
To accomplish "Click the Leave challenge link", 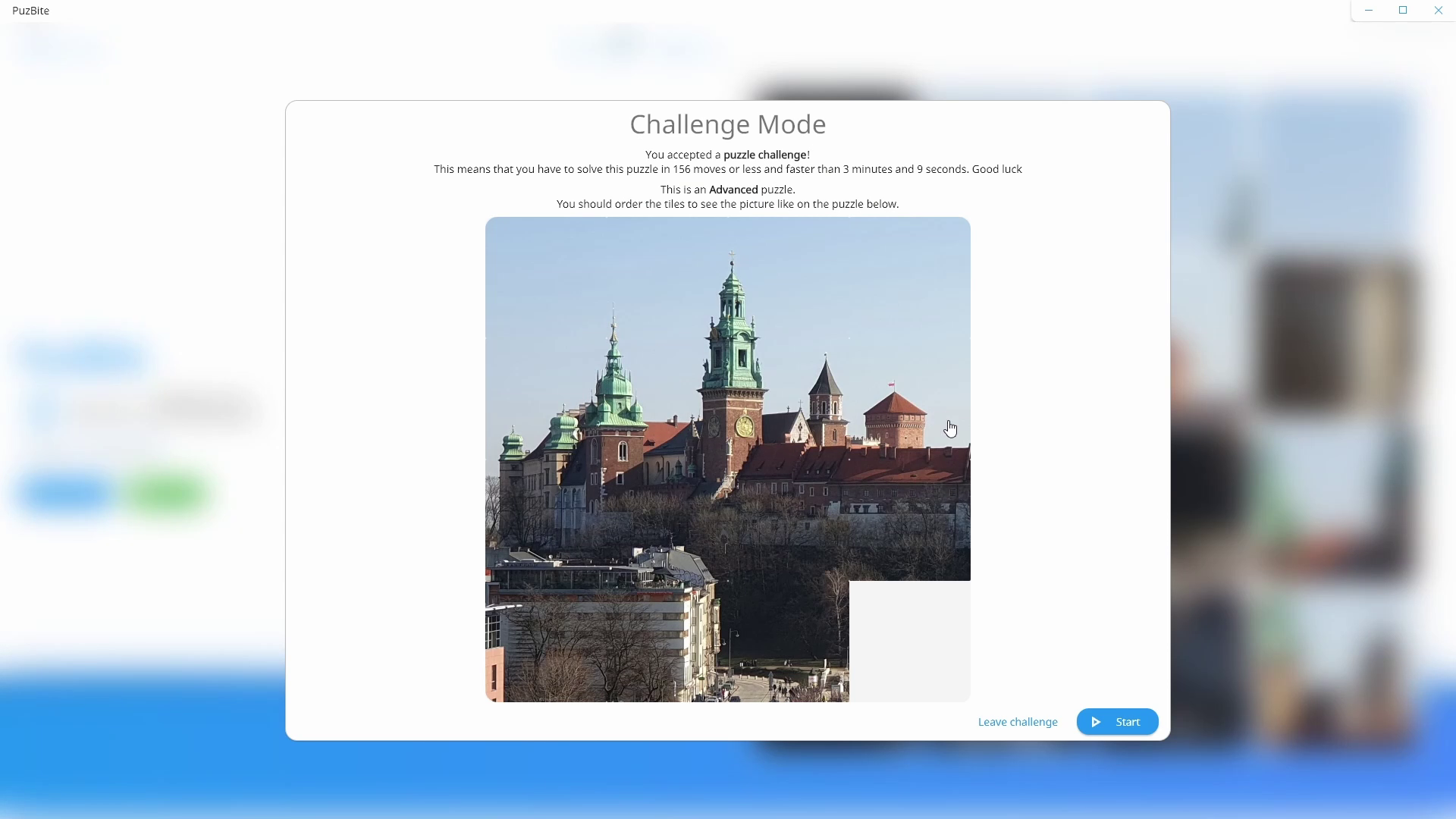I will 1017,722.
